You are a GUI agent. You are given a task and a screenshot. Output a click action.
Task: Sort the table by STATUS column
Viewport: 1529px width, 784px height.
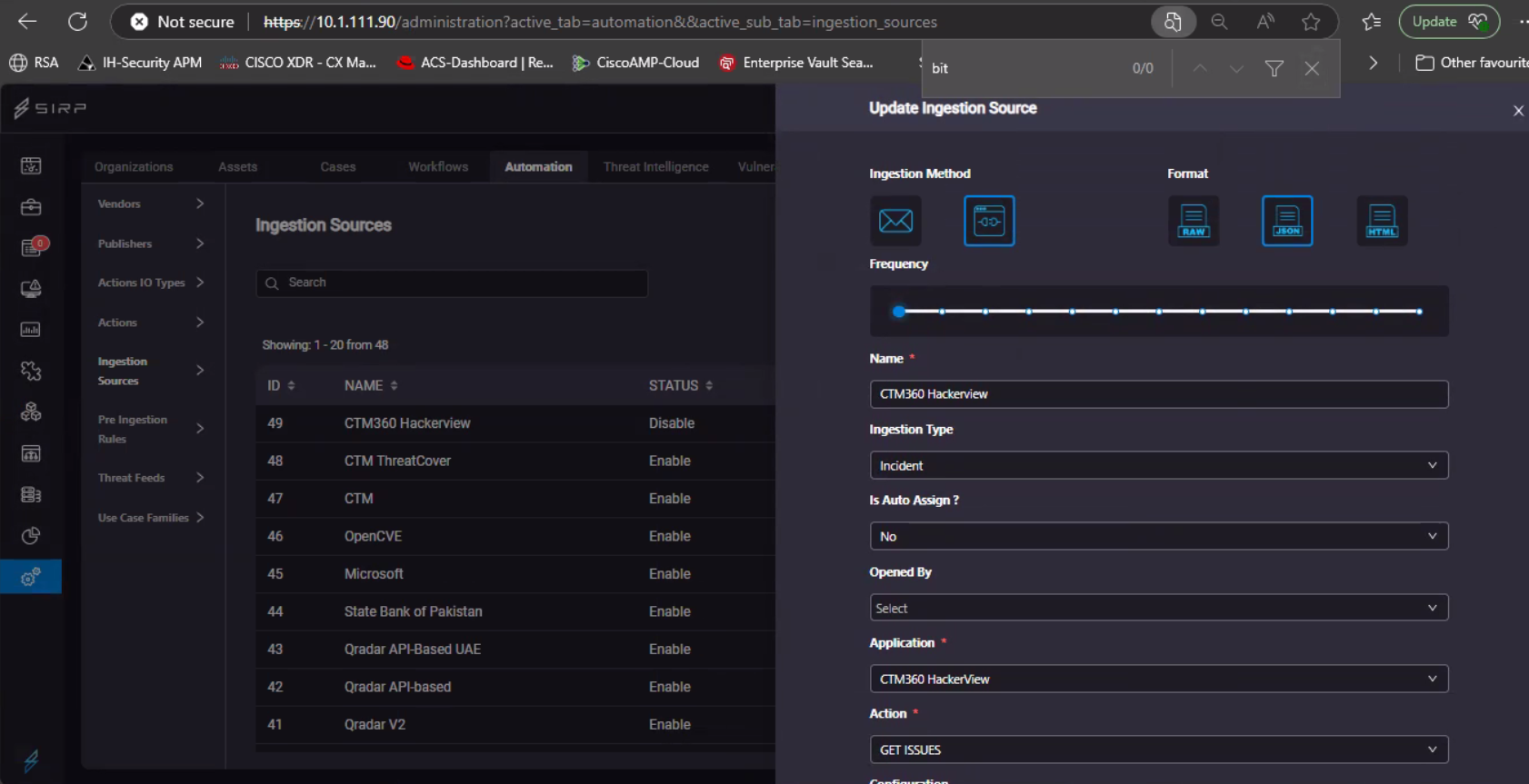pos(681,386)
